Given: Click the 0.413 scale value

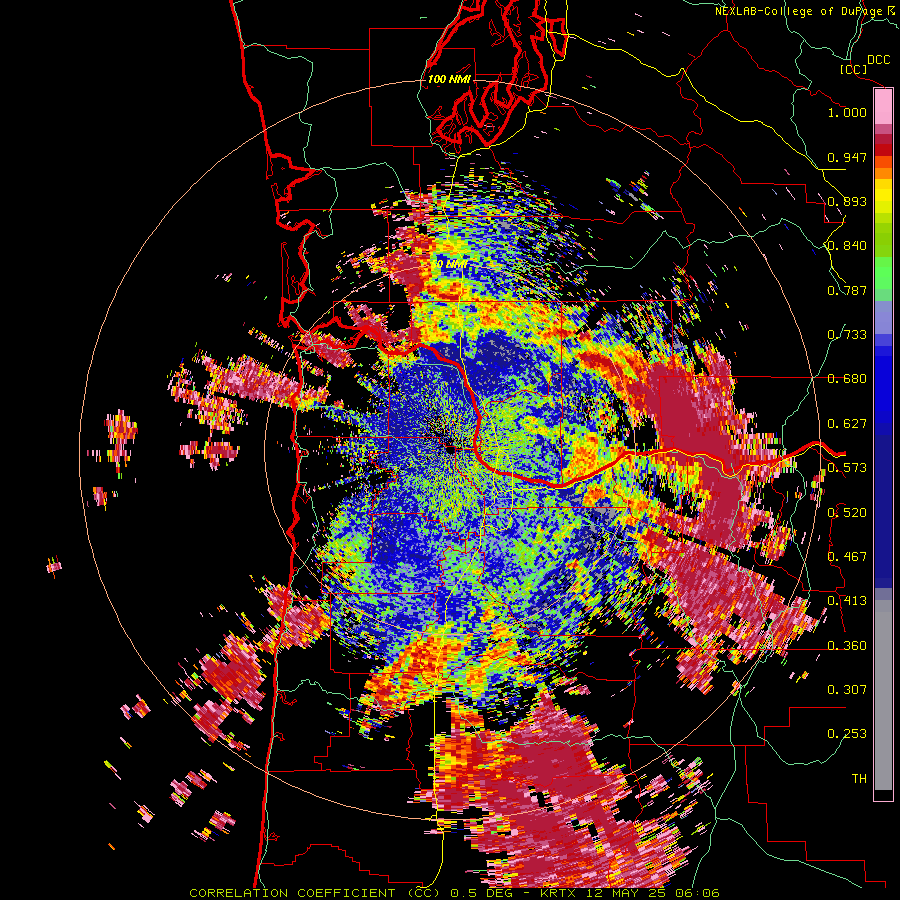Looking at the screenshot, I should point(847,601).
